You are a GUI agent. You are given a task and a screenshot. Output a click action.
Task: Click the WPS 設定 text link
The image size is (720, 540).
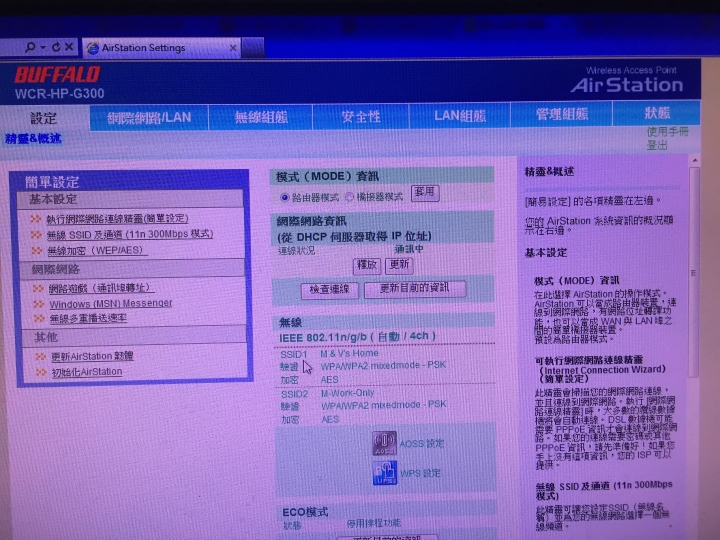coord(420,473)
